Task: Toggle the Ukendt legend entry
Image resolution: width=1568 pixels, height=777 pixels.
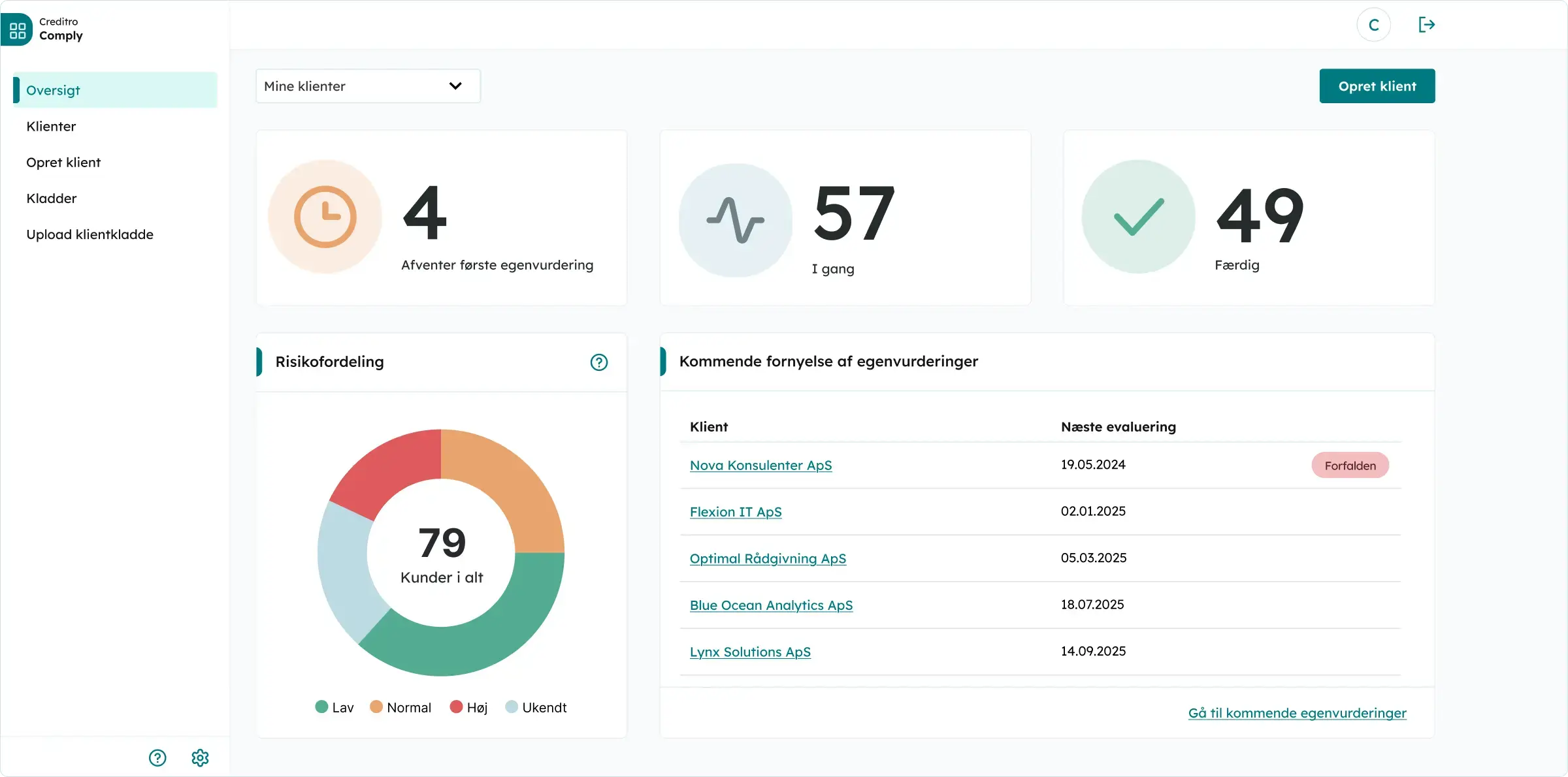Action: pyautogui.click(x=536, y=707)
